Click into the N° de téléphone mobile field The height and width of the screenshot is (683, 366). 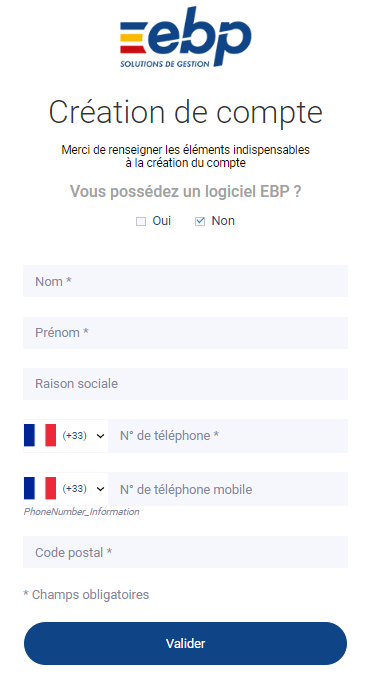(228, 489)
